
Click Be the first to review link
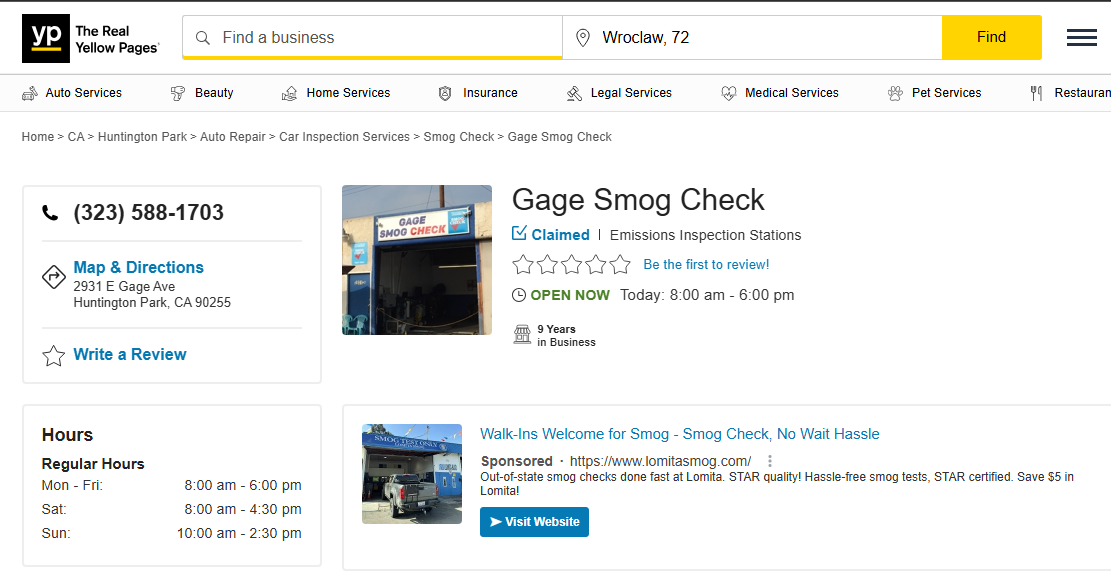[x=706, y=264]
